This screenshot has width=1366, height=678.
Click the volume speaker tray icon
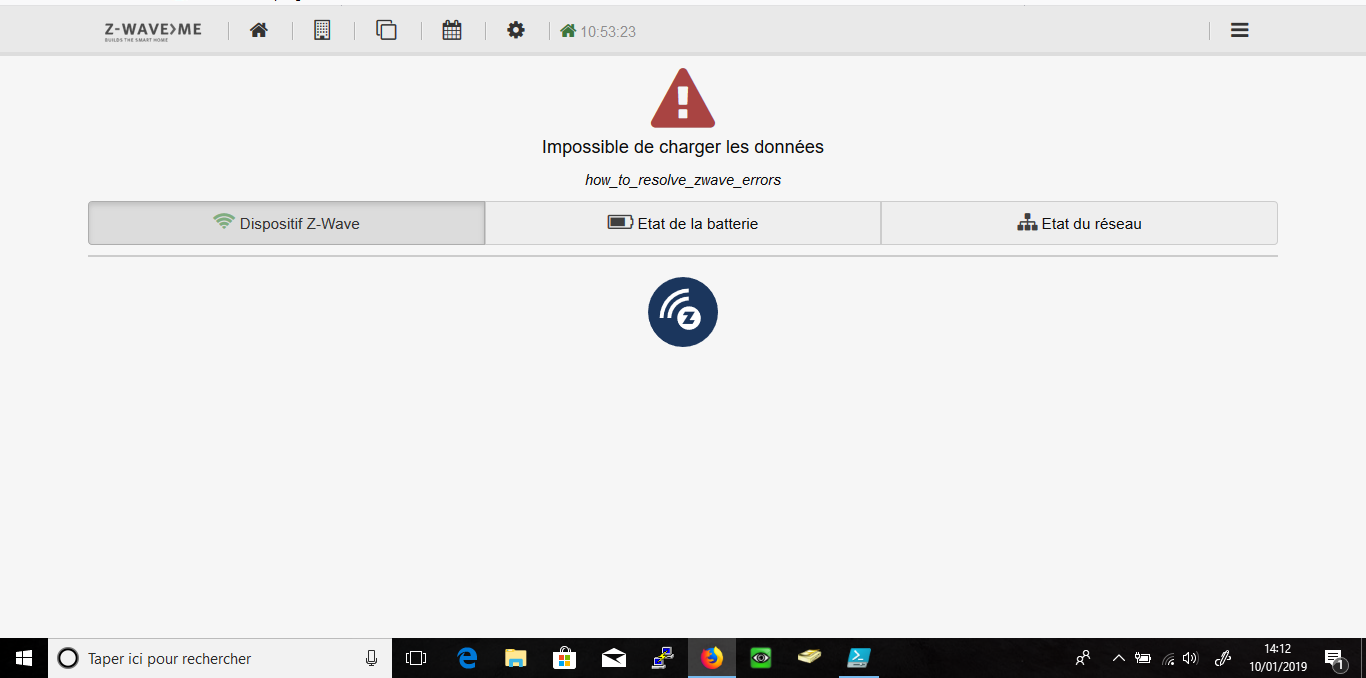coord(1190,658)
